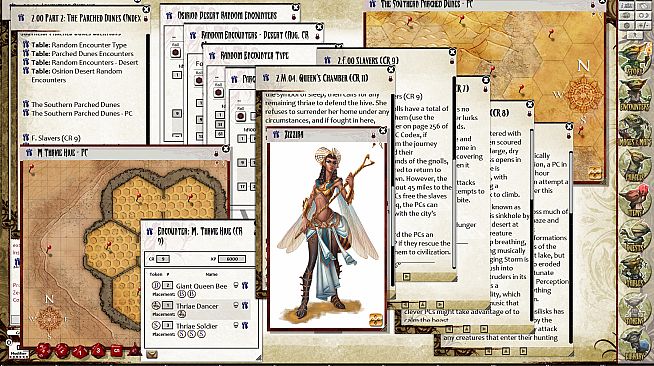Viewport: 654px width, 366px height.
Task: Open the Items sidebar button with red goblin
Action: tap(634, 200)
